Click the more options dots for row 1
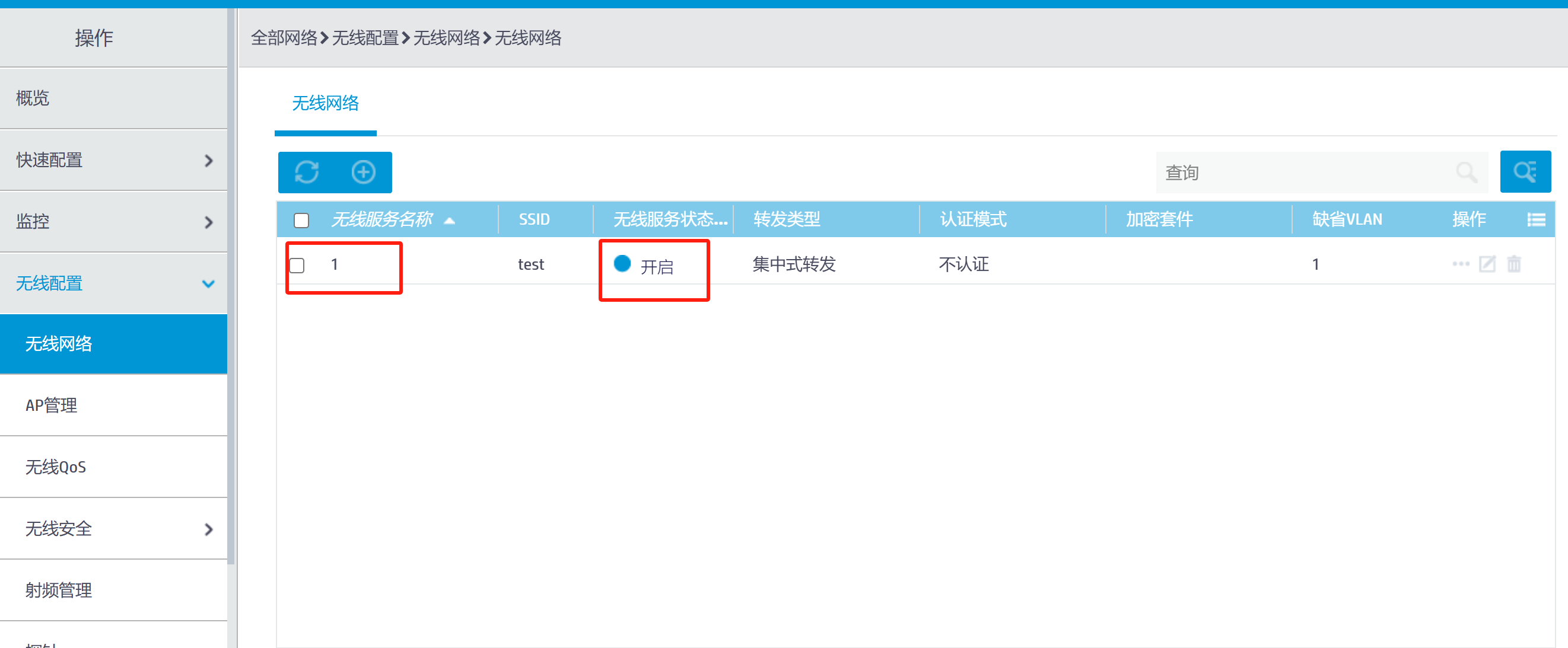Screen dimensions: 1568x648 tap(1460, 264)
